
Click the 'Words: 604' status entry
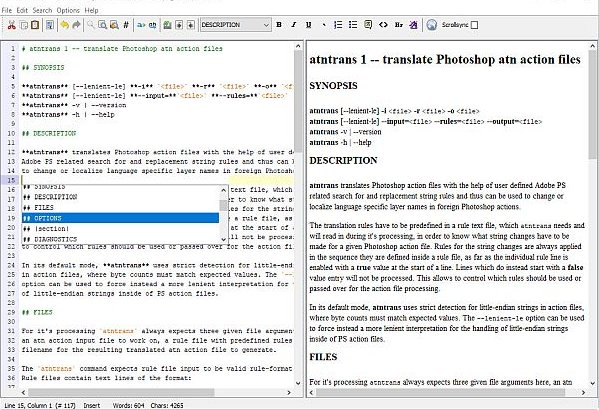[x=128, y=405]
